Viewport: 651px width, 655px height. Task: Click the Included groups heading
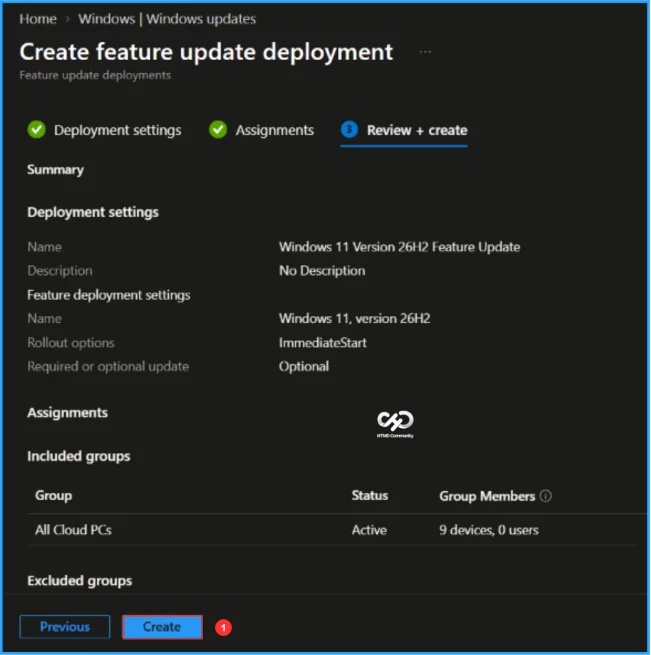pyautogui.click(x=79, y=456)
